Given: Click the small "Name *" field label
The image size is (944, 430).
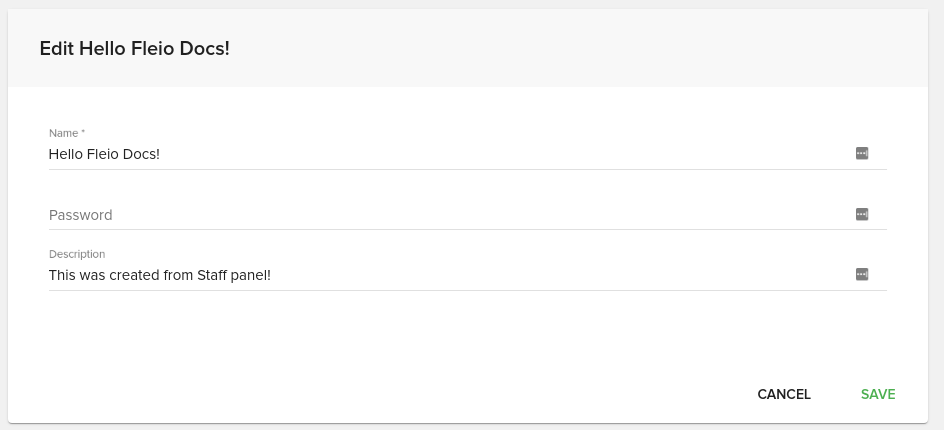Looking at the screenshot, I should (x=67, y=133).
